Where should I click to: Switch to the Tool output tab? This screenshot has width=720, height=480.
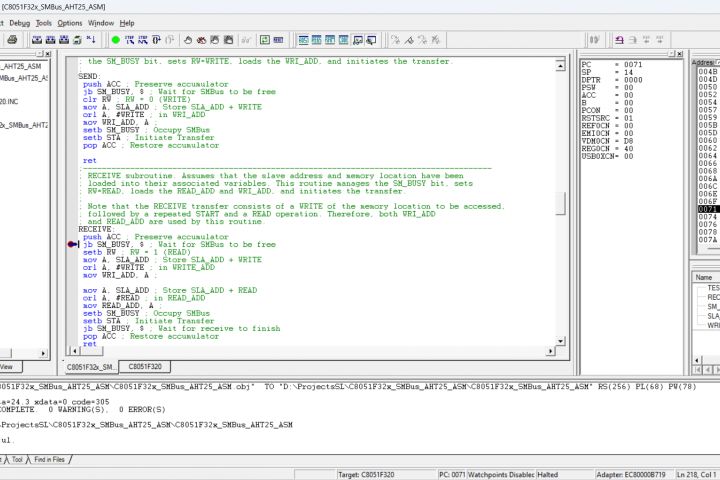(17, 459)
